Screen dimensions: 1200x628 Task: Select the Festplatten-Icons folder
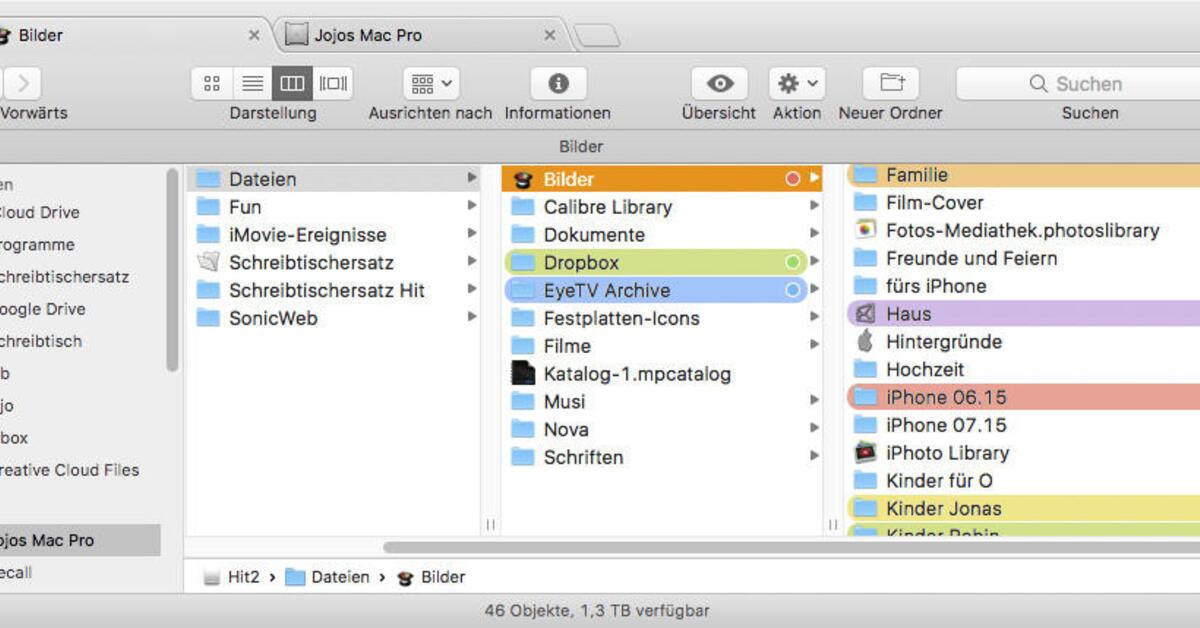(662, 318)
